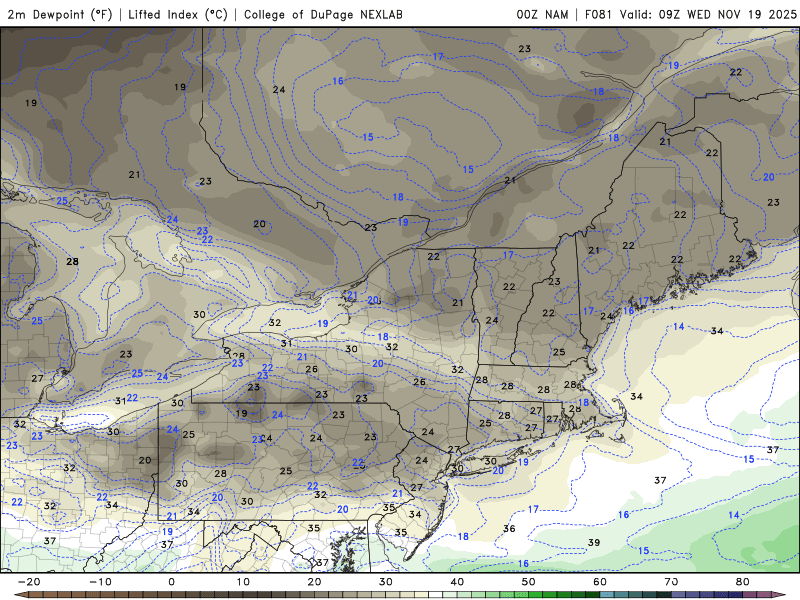Screen dimensions: 800x600
Task: Click the left arrow end of color bar
Action: pos(21,595)
